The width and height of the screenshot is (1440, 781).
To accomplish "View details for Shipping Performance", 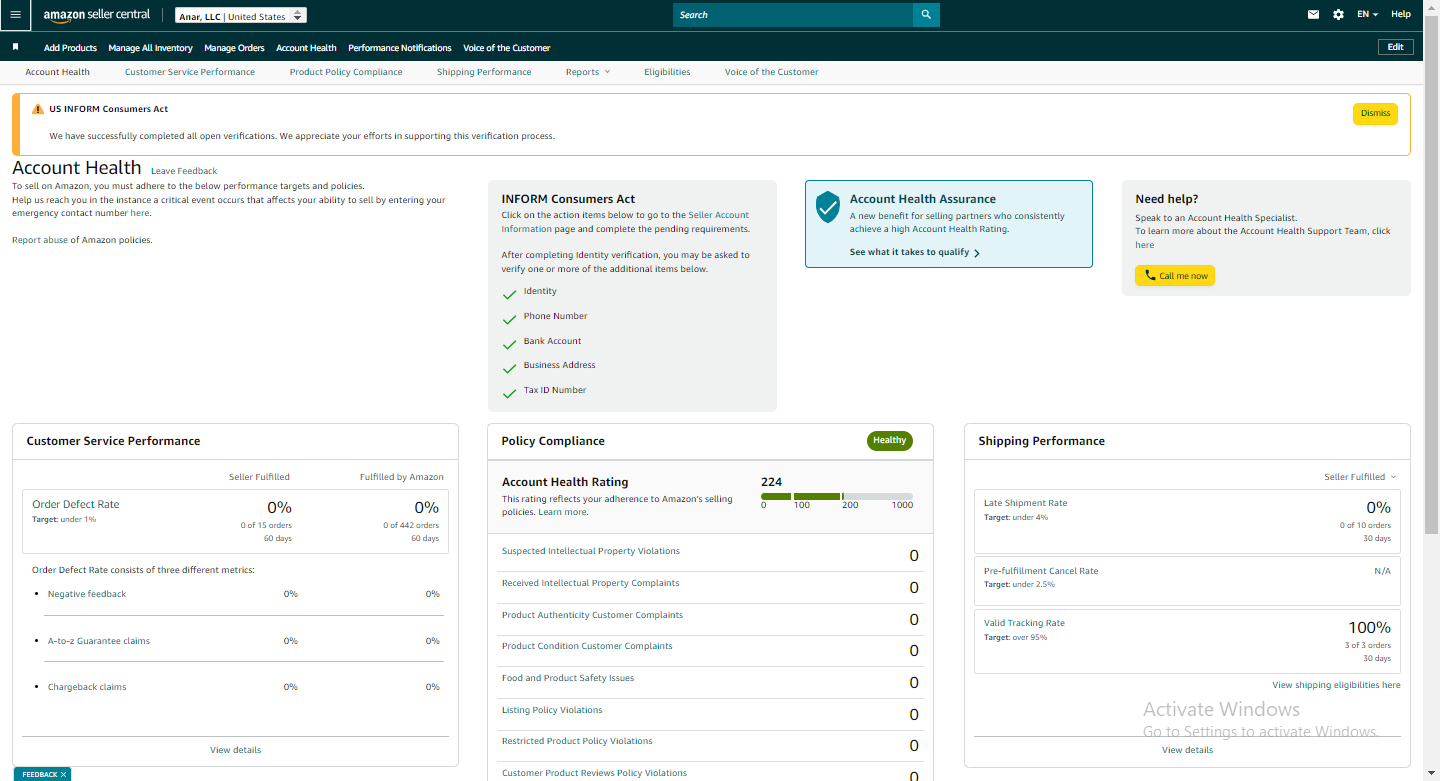I will click(x=1187, y=750).
